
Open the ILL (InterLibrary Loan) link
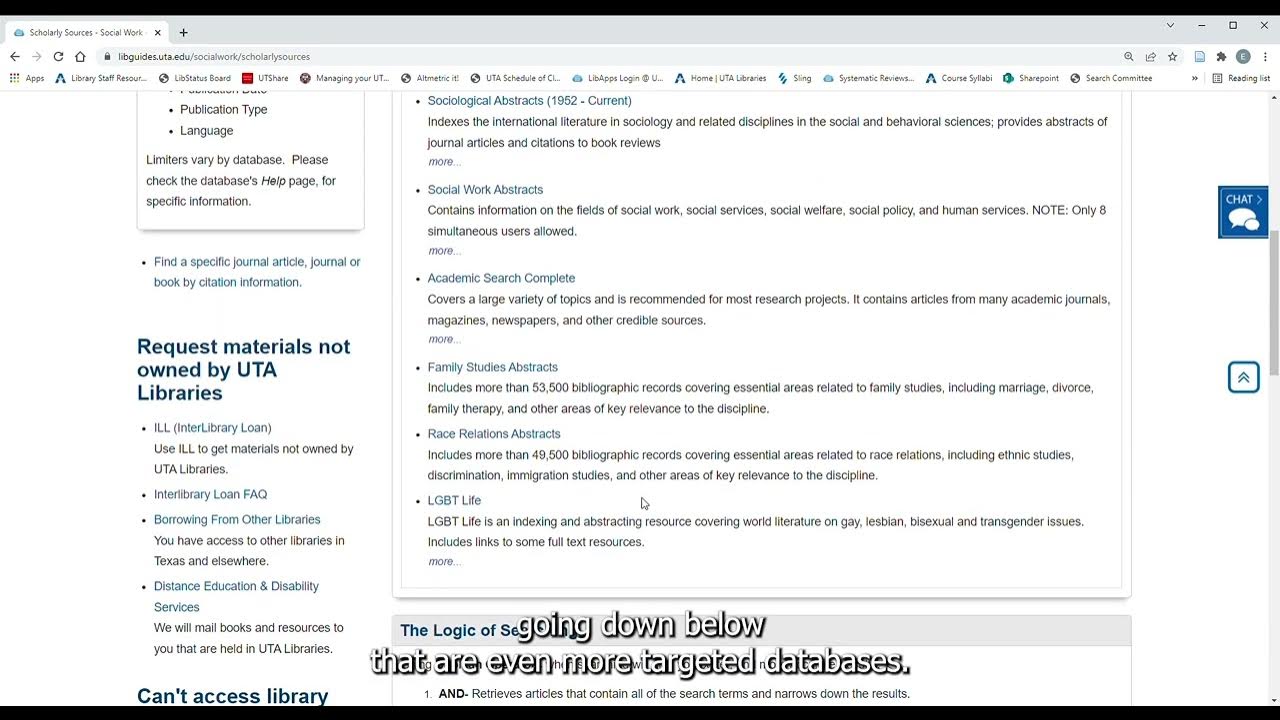pyautogui.click(x=213, y=428)
